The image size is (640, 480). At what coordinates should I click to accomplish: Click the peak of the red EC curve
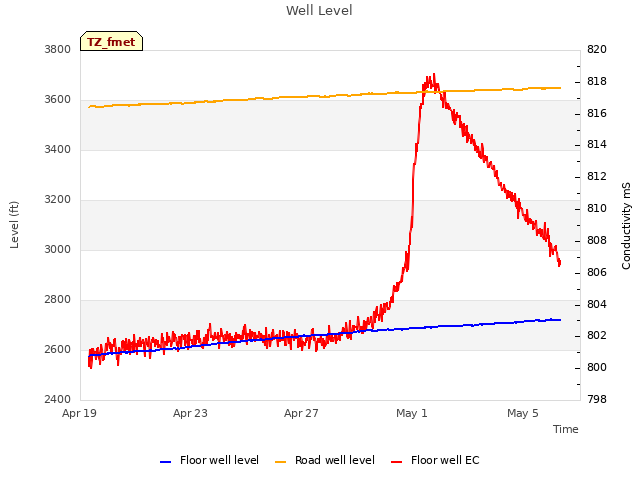point(433,75)
